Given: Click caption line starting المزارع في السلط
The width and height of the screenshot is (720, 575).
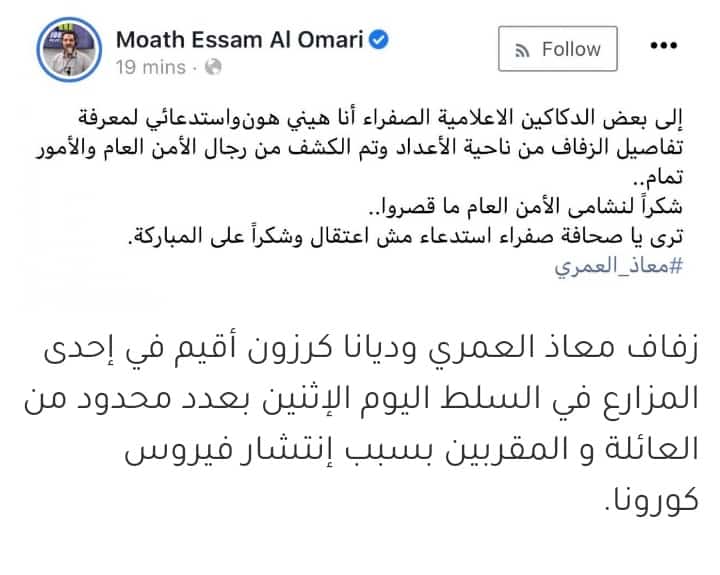Looking at the screenshot, I should click(361, 400).
